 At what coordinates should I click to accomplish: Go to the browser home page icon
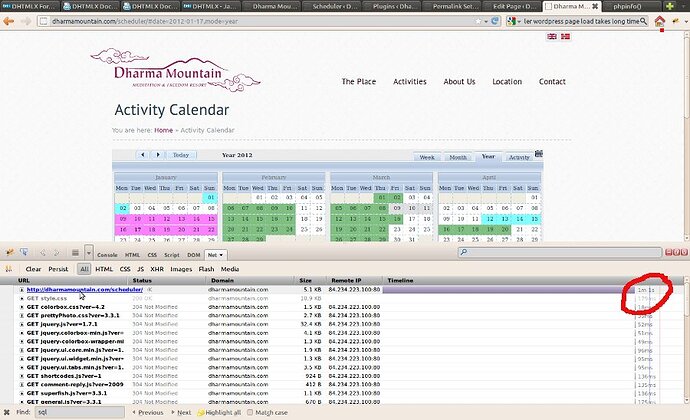[659, 21]
